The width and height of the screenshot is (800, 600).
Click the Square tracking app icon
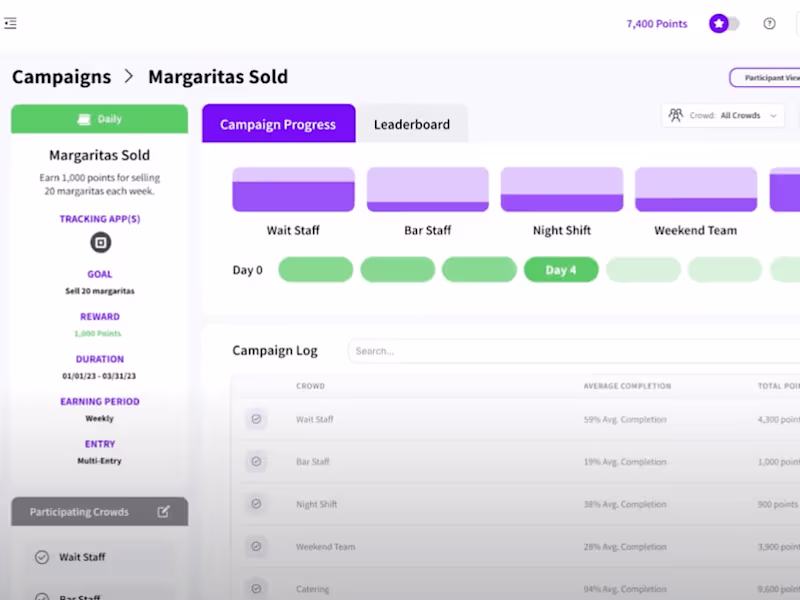101,242
